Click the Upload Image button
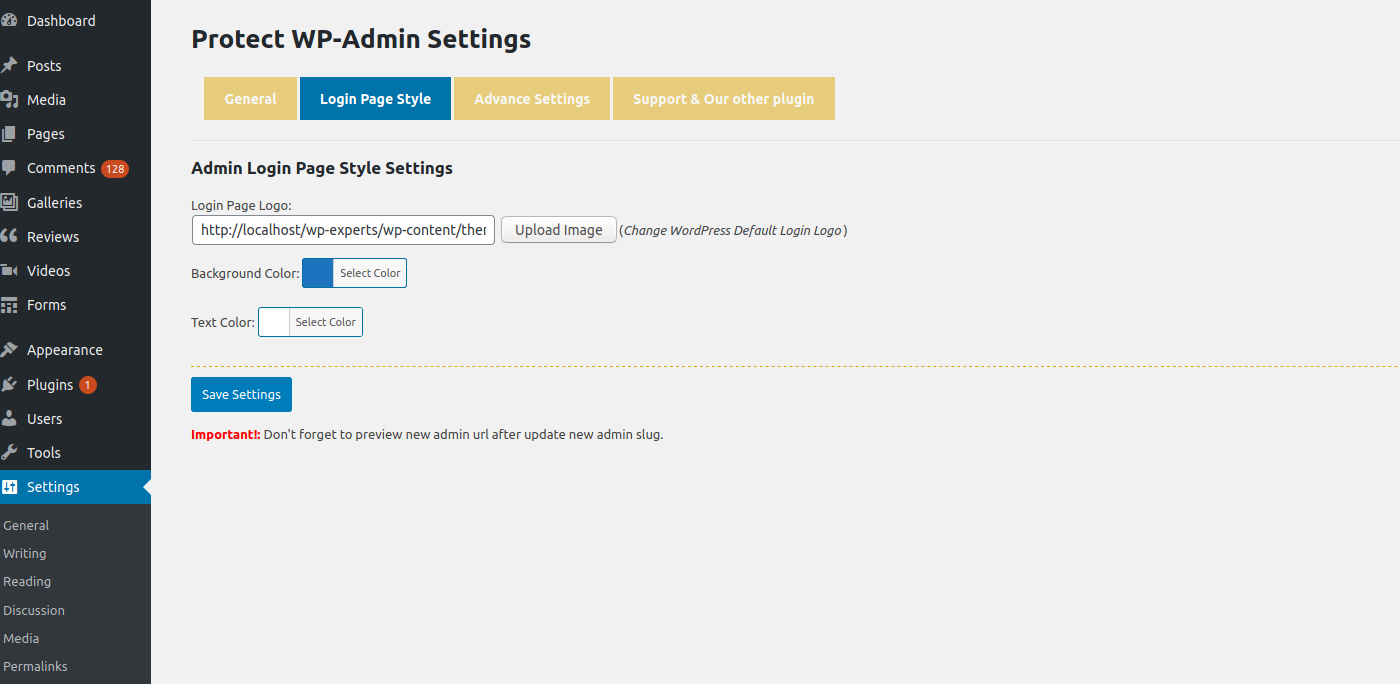The height and width of the screenshot is (684, 1400). coord(559,230)
